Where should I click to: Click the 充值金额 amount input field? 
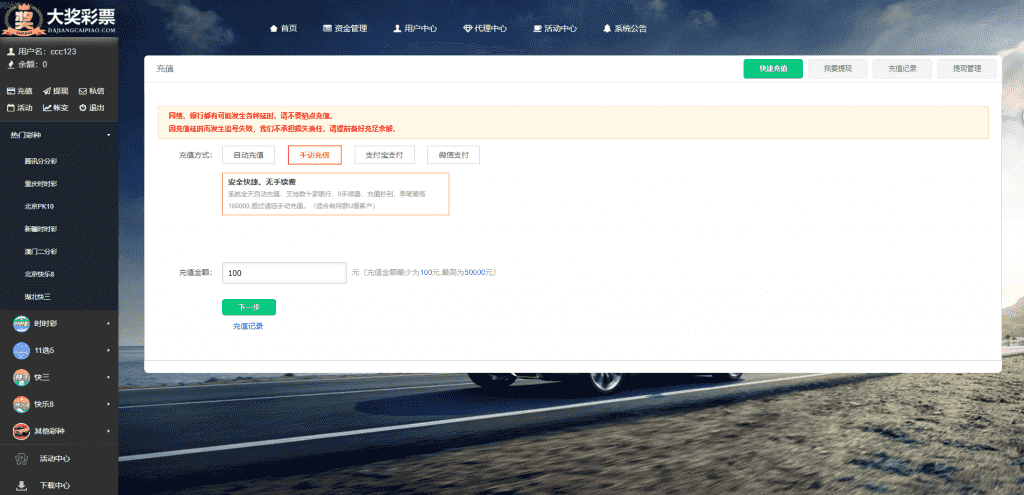[283, 273]
